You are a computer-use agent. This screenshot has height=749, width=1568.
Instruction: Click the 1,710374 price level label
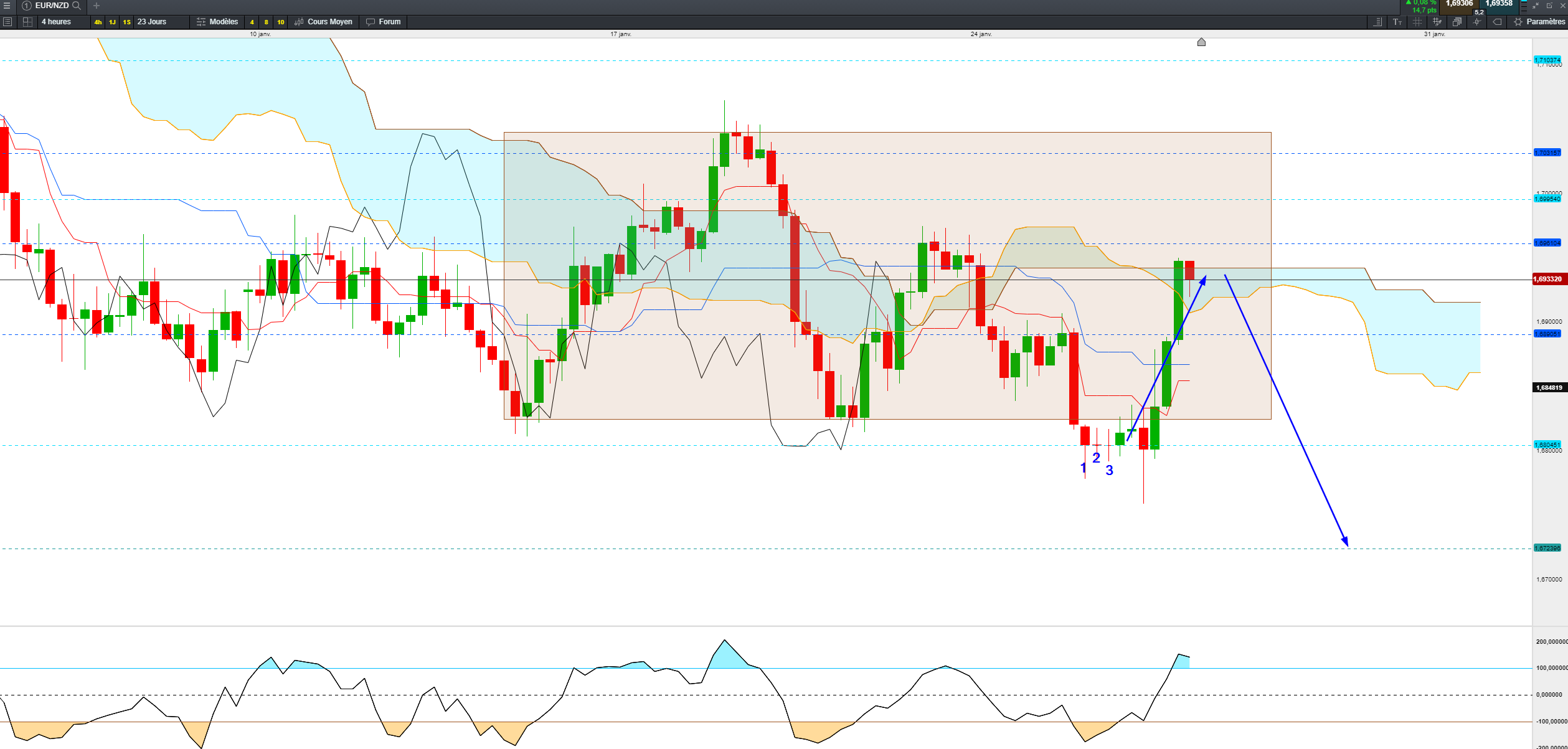(1547, 60)
